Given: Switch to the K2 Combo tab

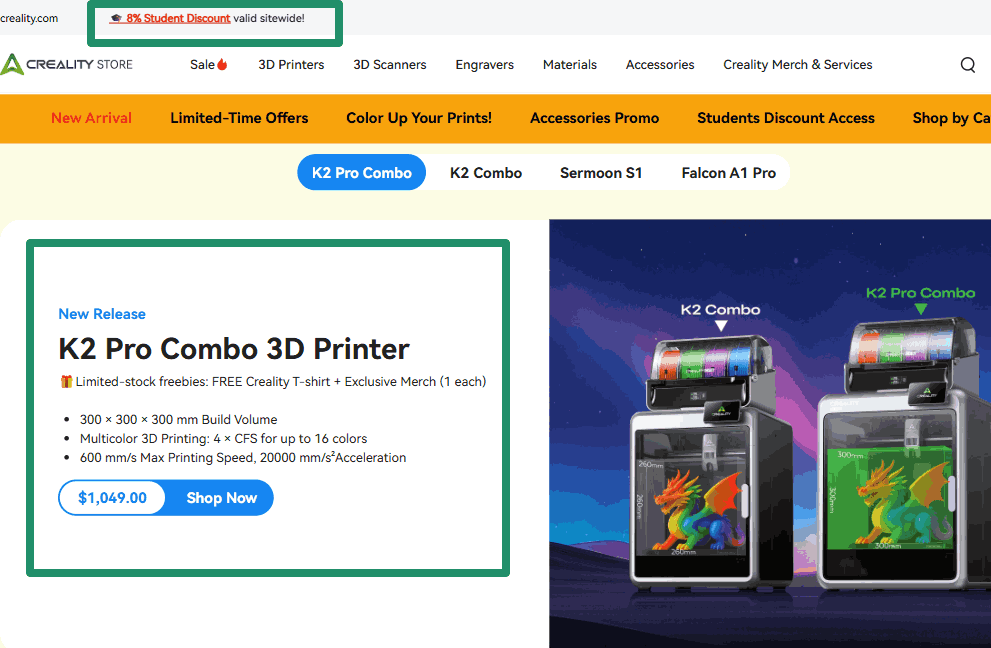Looking at the screenshot, I should [485, 173].
